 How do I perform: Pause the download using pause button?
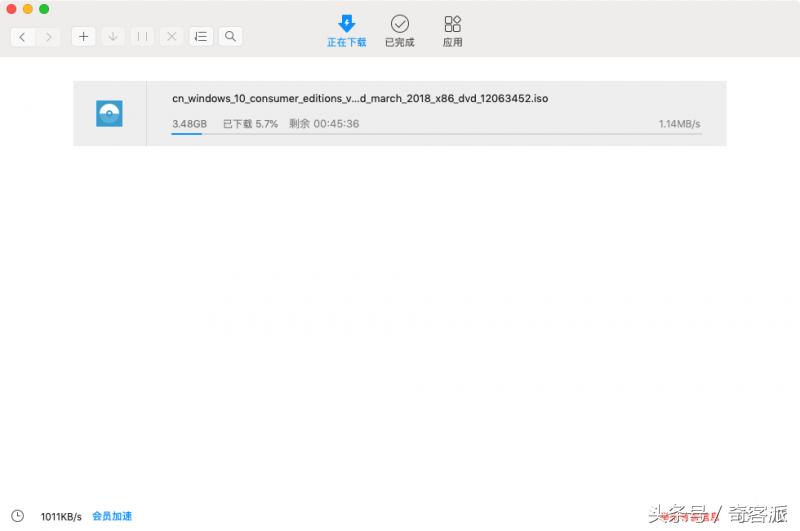click(x=142, y=37)
